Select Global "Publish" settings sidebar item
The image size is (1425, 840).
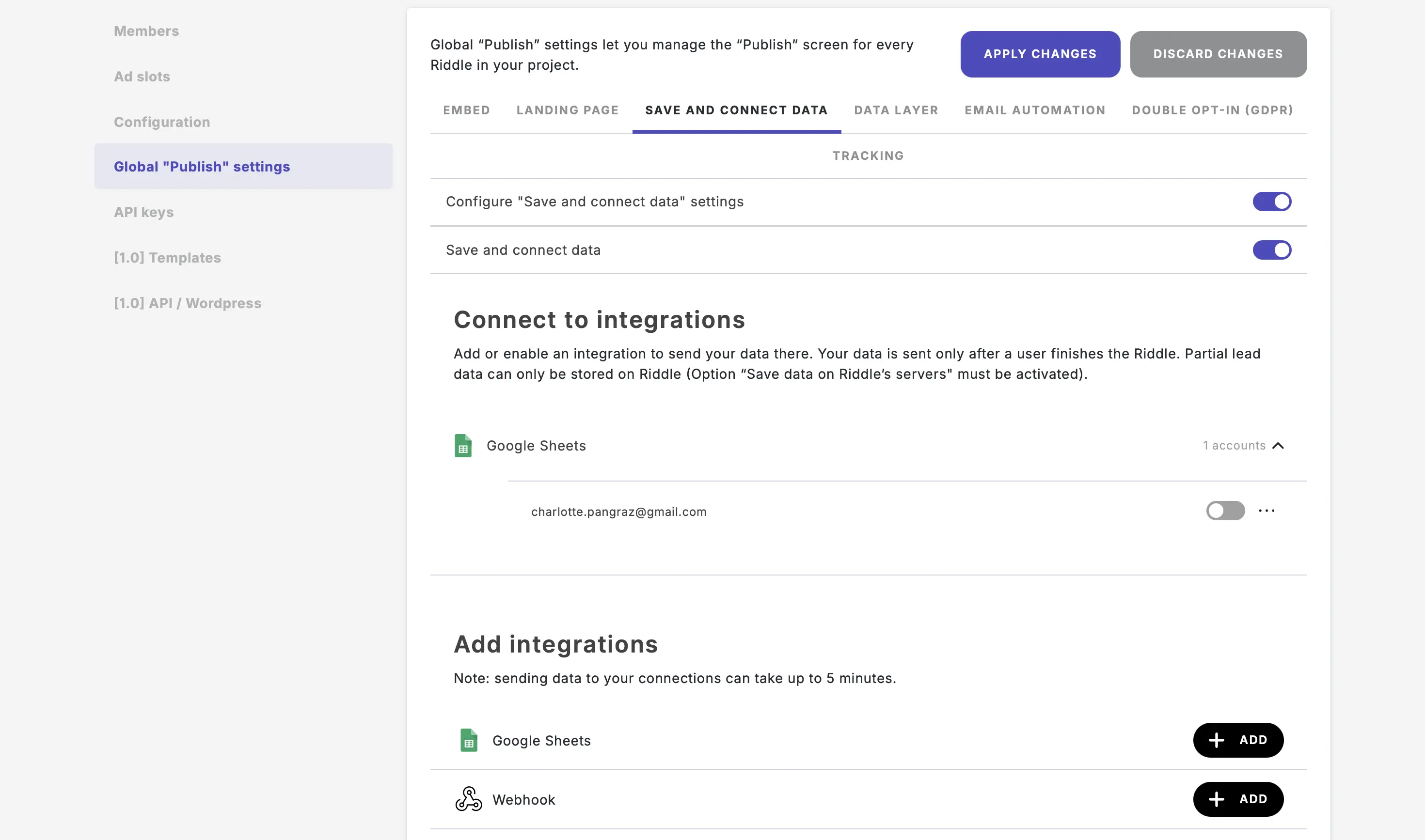tap(243, 167)
